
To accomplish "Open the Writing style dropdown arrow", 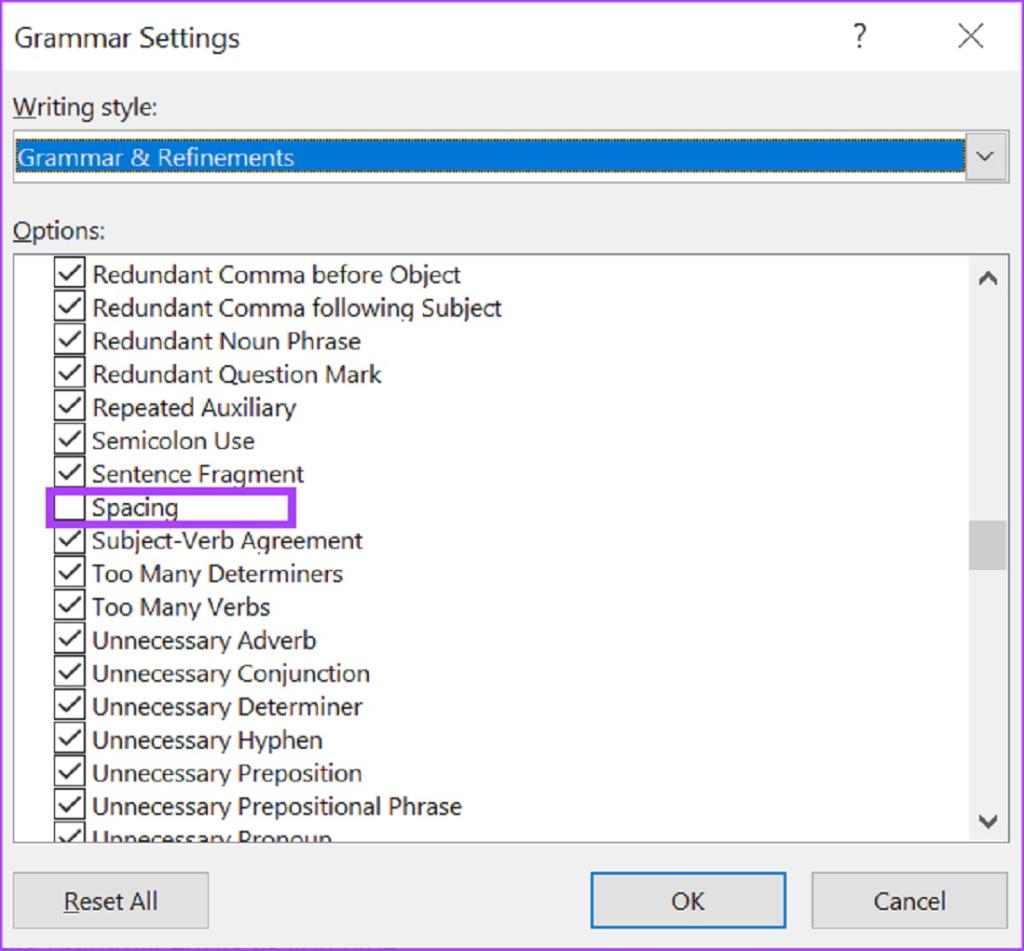I will (985, 157).
